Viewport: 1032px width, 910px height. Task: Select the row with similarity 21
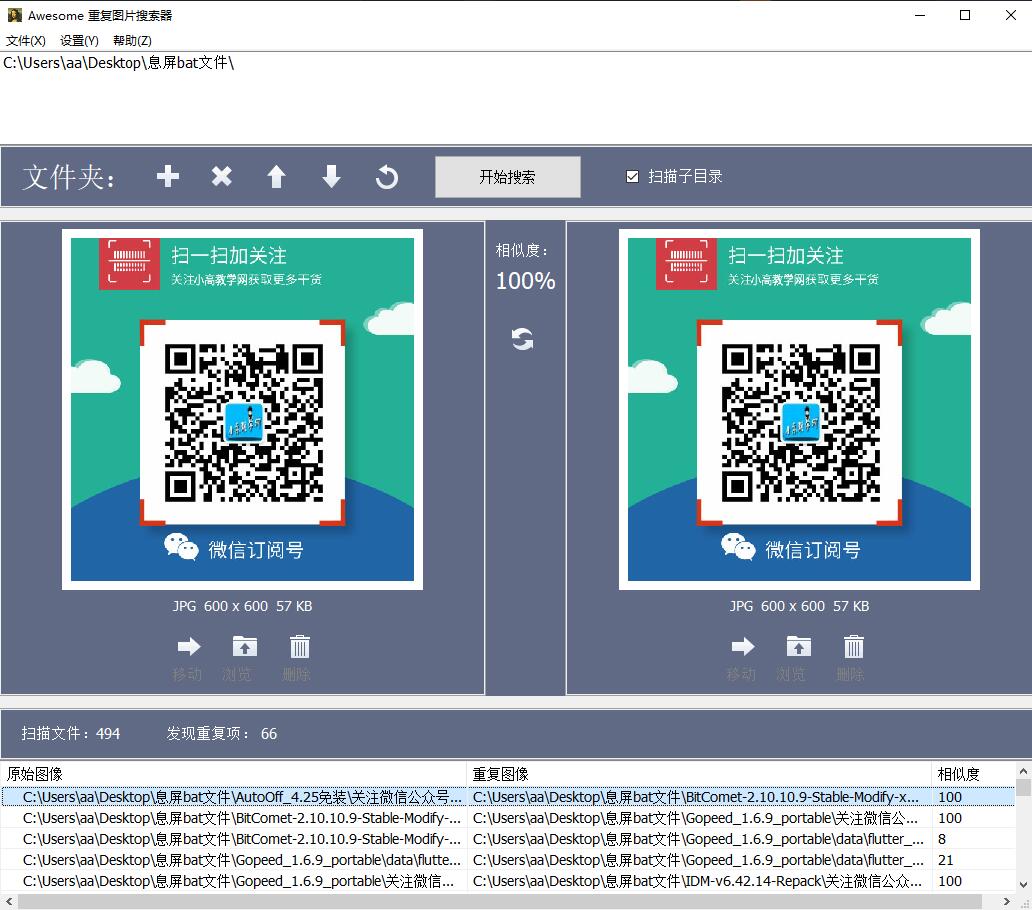507,860
